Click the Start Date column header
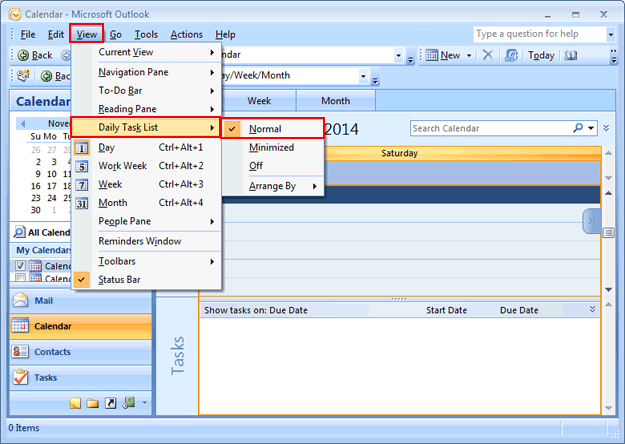Image resolution: width=625 pixels, height=444 pixels. (446, 310)
